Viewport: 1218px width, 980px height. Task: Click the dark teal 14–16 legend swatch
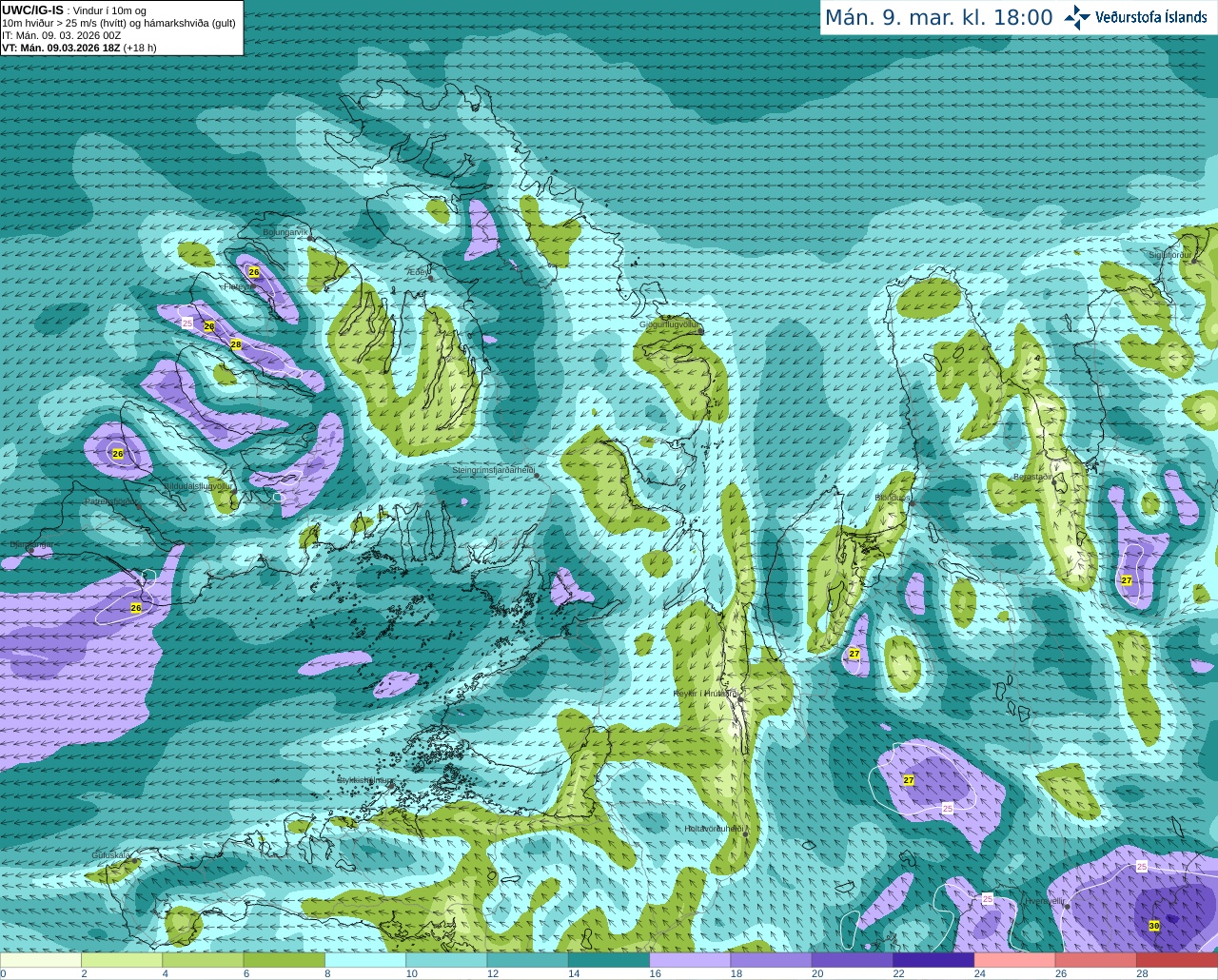point(609,960)
